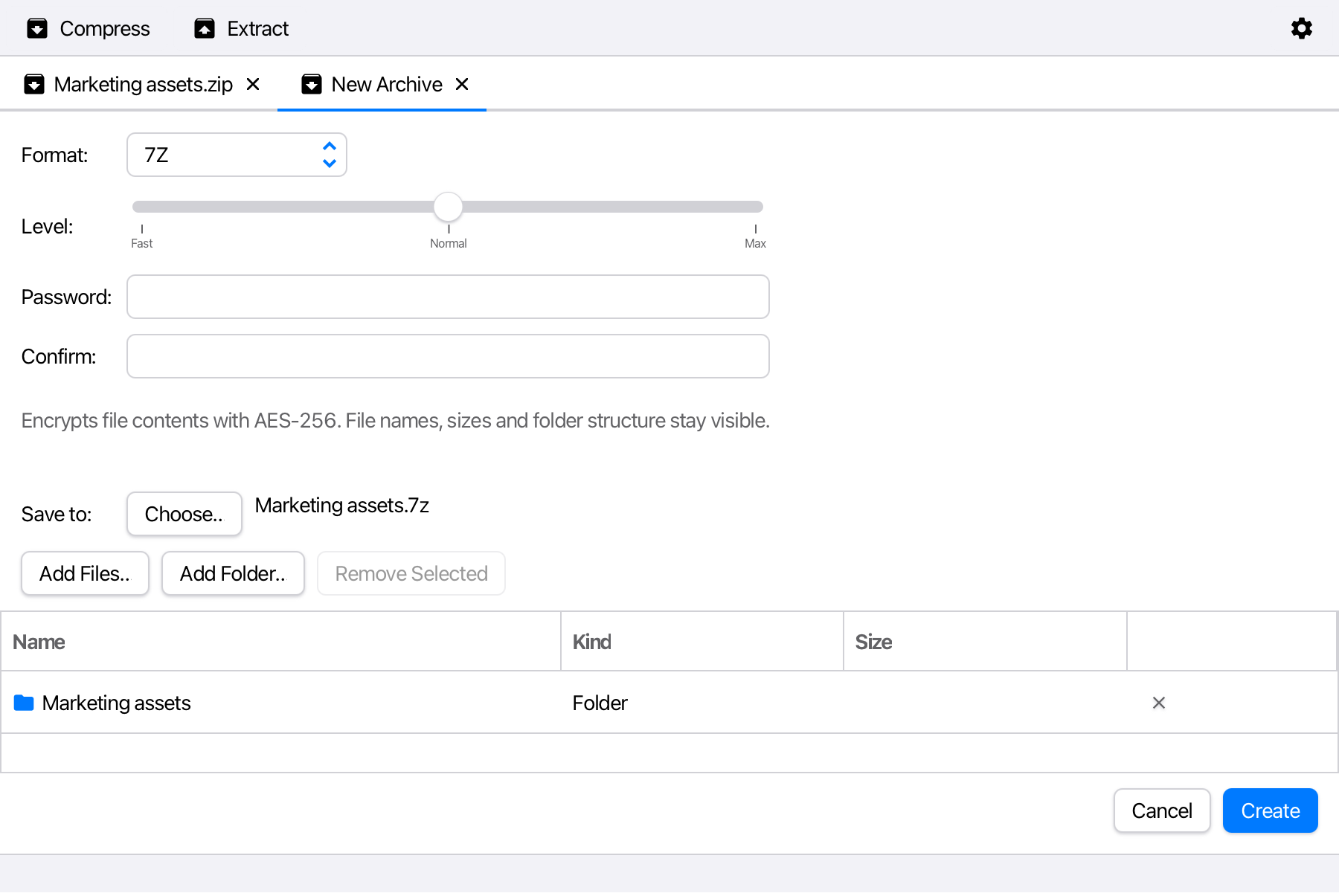Viewport: 1339px width, 896px height.
Task: Click the blue folder icon for Marketing assets
Action: point(24,703)
